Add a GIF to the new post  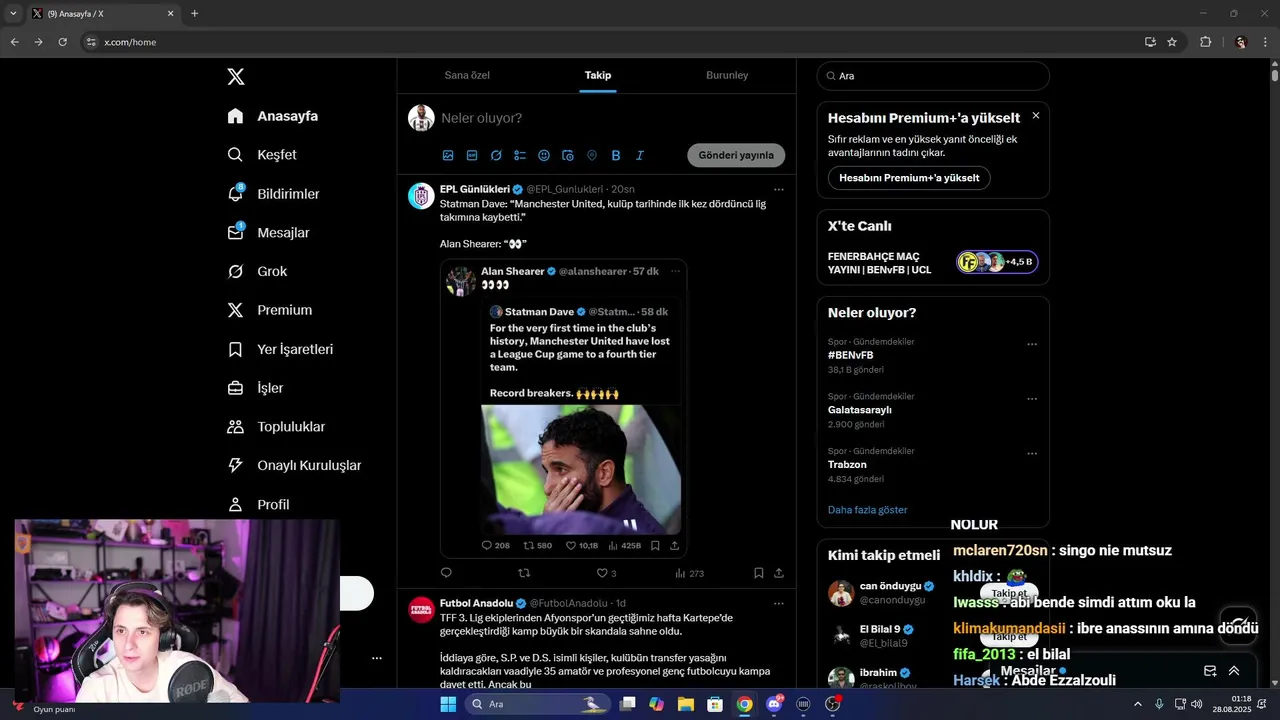pyautogui.click(x=472, y=156)
